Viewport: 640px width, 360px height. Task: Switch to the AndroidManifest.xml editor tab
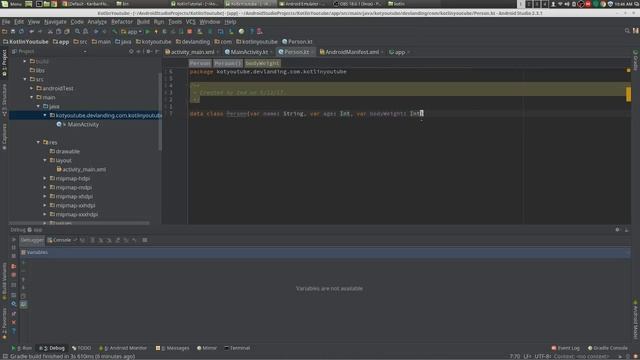pos(351,52)
